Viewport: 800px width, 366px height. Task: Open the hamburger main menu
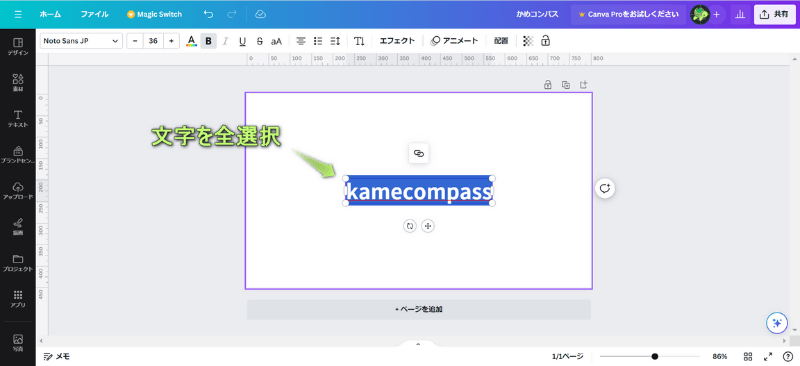tap(18, 14)
